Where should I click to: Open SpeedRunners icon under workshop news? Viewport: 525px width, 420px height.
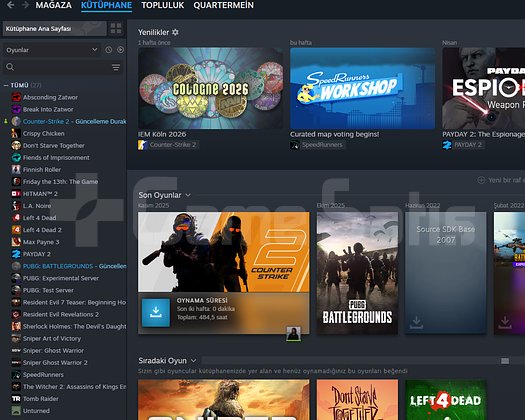295,145
